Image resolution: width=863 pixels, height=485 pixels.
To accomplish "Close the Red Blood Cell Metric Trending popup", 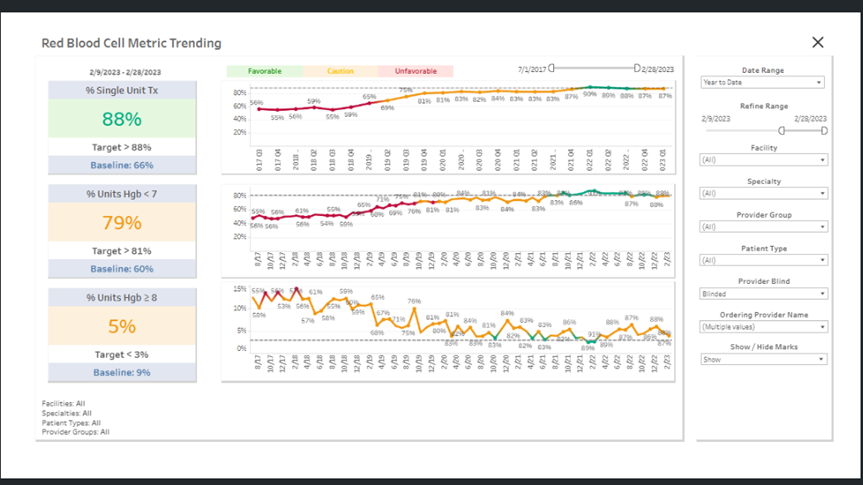I will coord(817,42).
